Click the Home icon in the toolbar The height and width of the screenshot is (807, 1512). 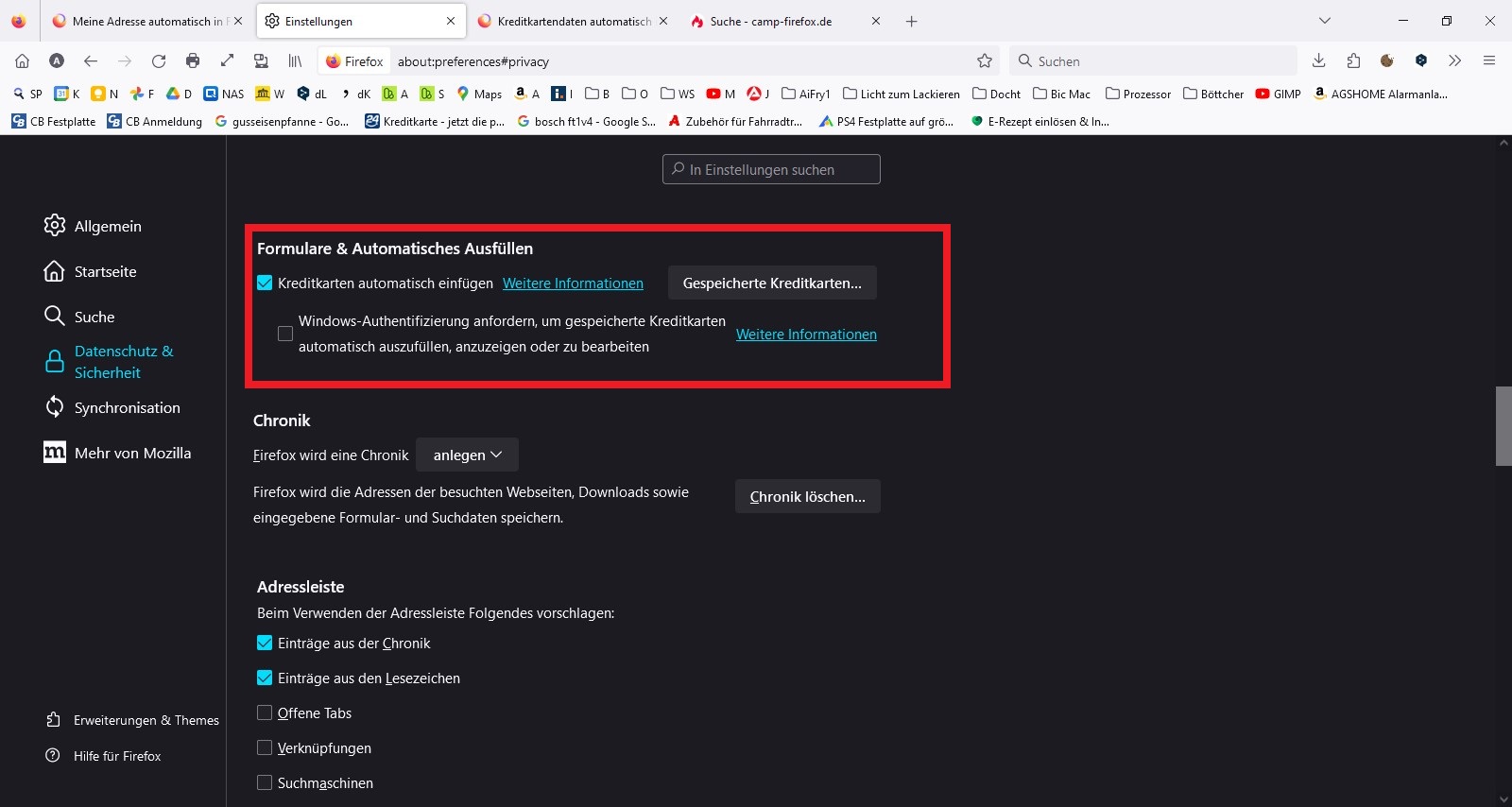tap(23, 61)
